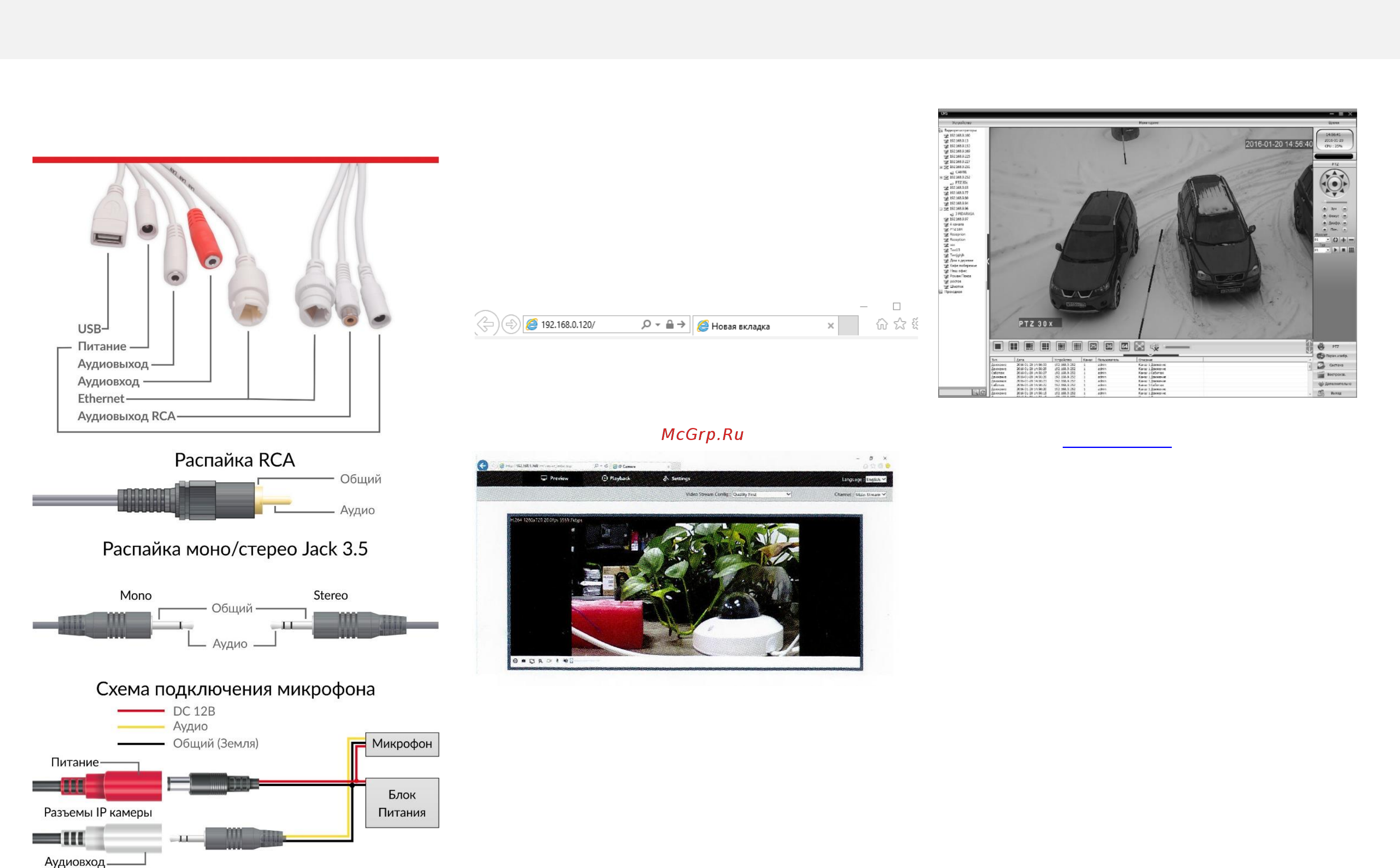Open the Дополнительно panel
The width and height of the screenshot is (1400, 868).
coord(1335,384)
